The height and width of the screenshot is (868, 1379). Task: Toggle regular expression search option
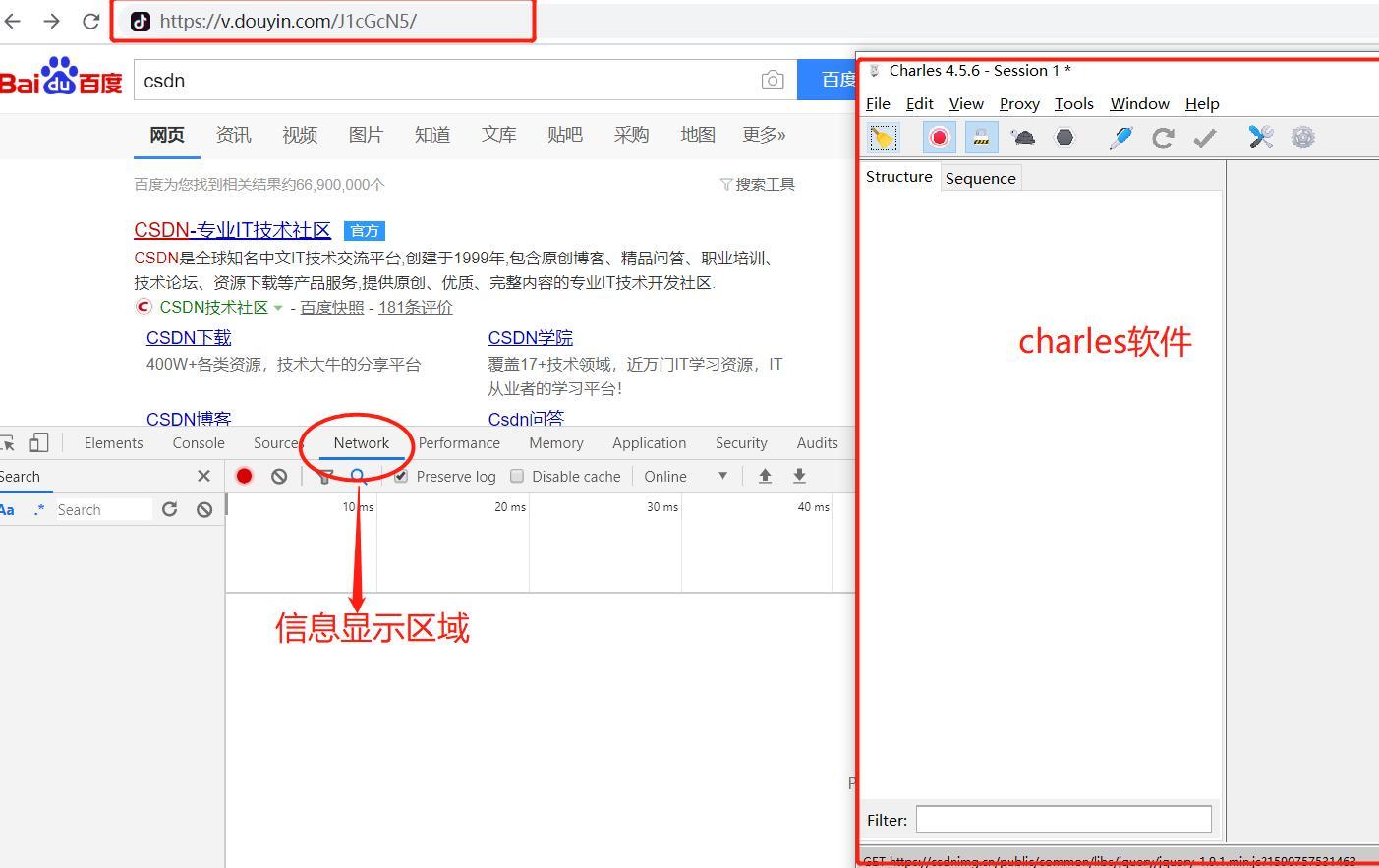click(38, 509)
